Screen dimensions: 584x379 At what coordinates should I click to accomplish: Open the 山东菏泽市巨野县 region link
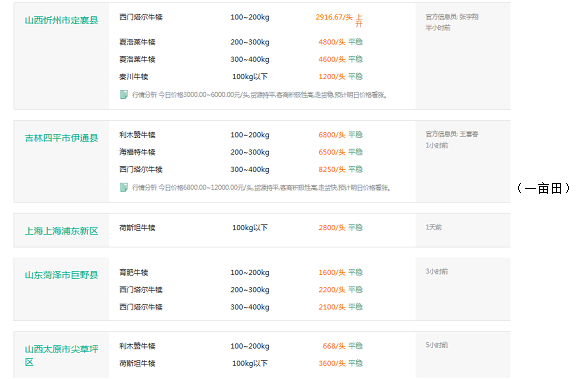coord(61,275)
